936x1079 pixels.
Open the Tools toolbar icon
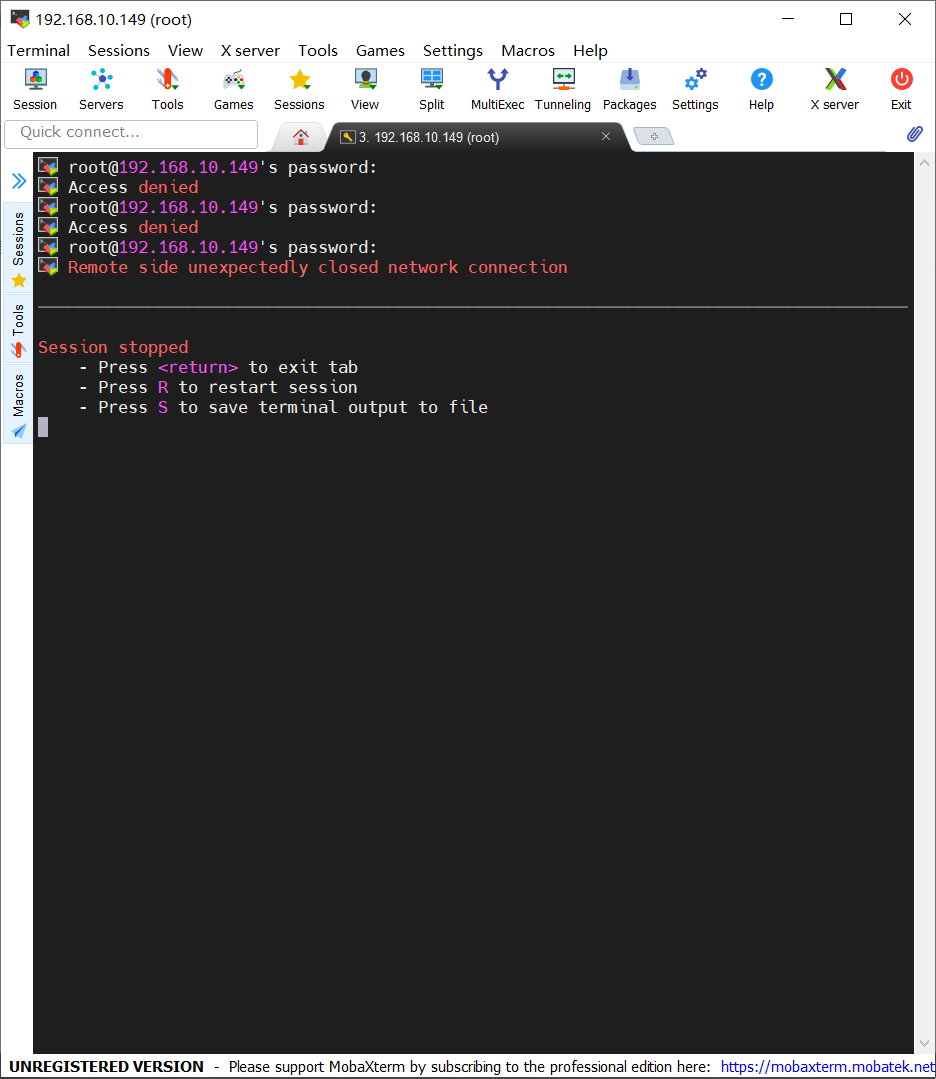coord(167,89)
